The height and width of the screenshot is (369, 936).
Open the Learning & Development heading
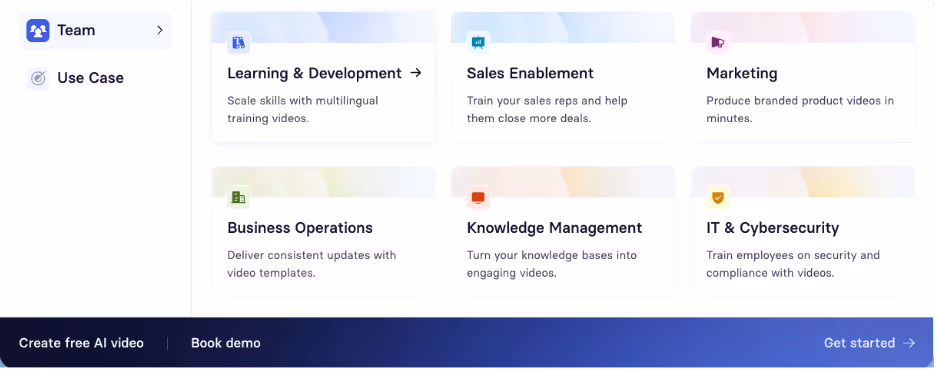pyautogui.click(x=314, y=73)
